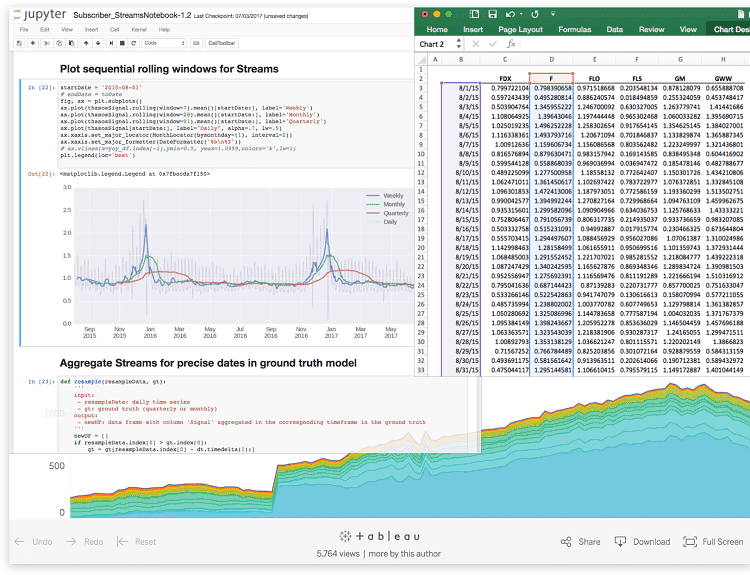This screenshot has height=575, width=750.
Task: Open the Page Layout ribbon tab
Action: (519, 30)
